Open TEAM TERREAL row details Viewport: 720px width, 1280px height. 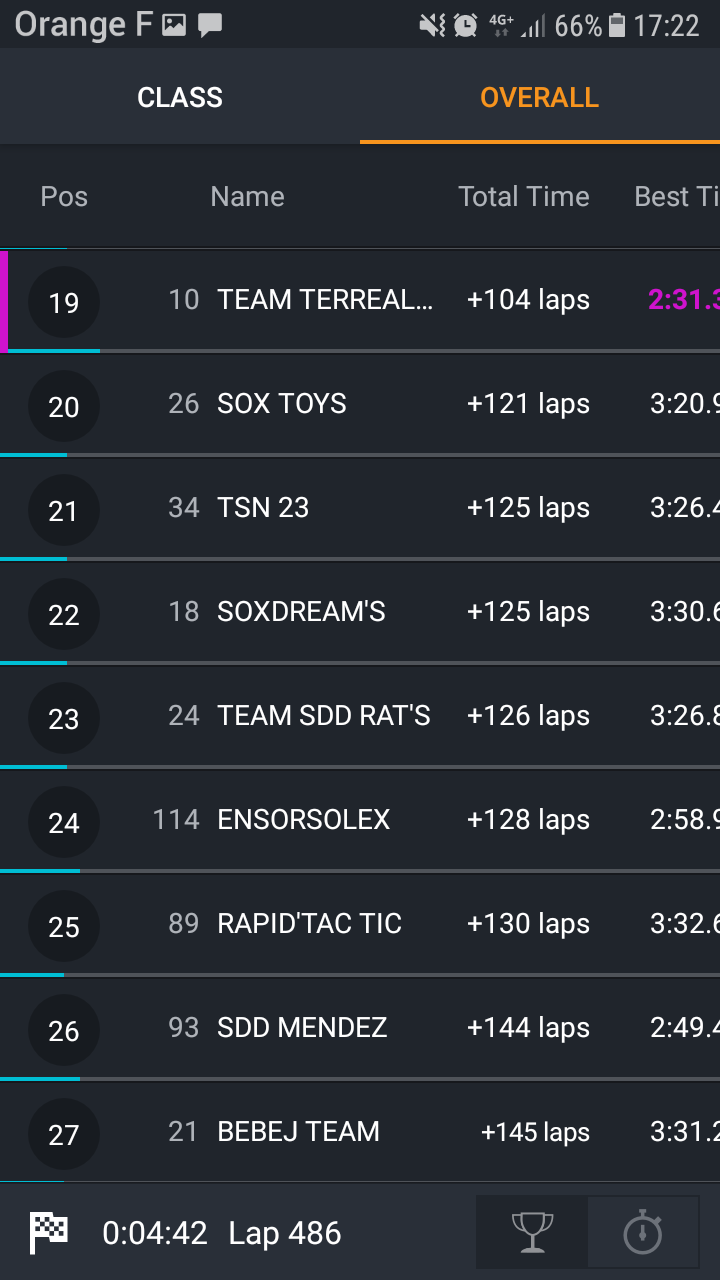(x=325, y=300)
